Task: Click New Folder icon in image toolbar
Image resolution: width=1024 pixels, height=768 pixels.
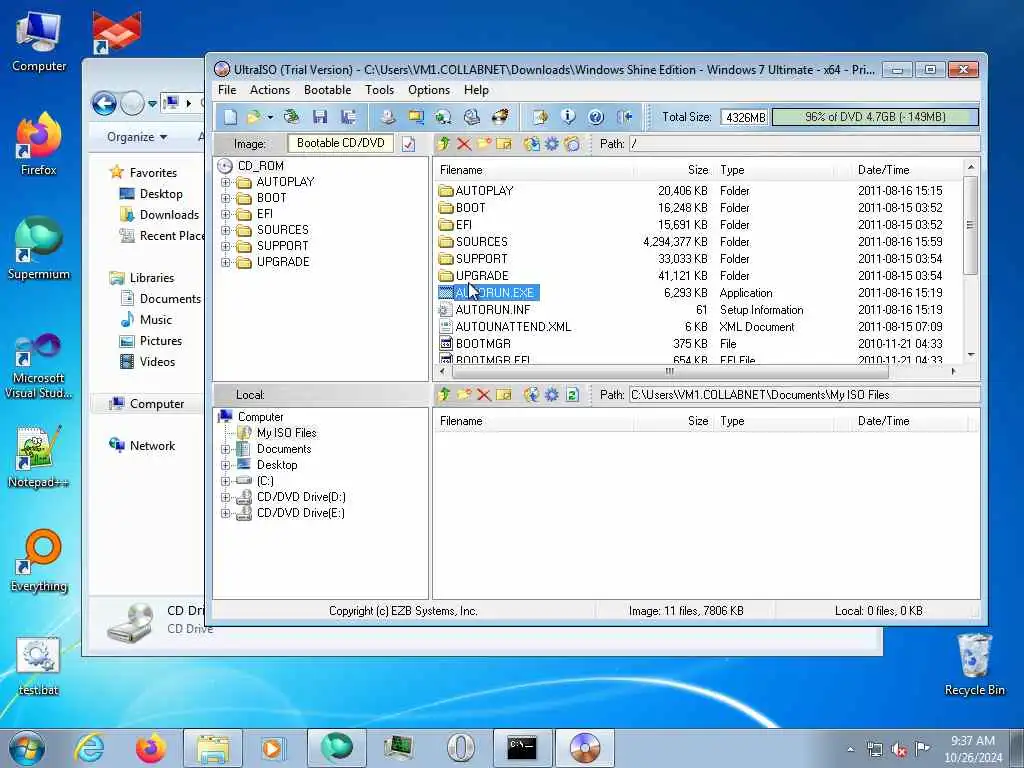Action: click(484, 144)
